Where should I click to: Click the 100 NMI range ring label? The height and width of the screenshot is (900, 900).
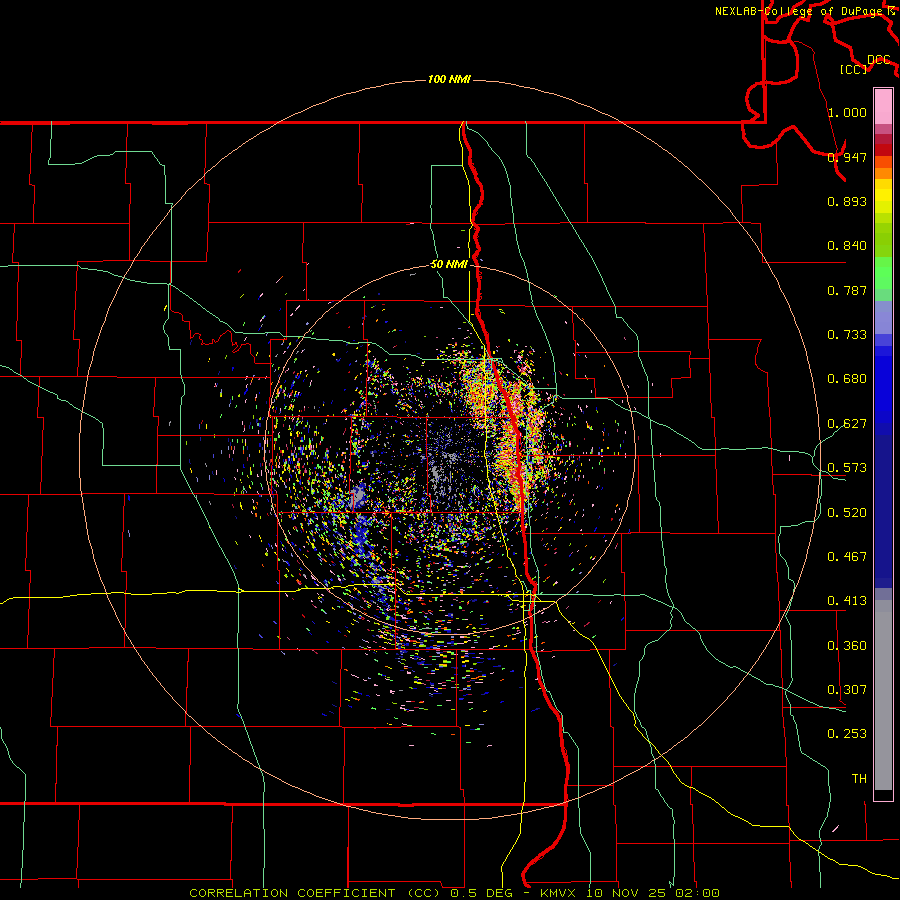coord(449,79)
